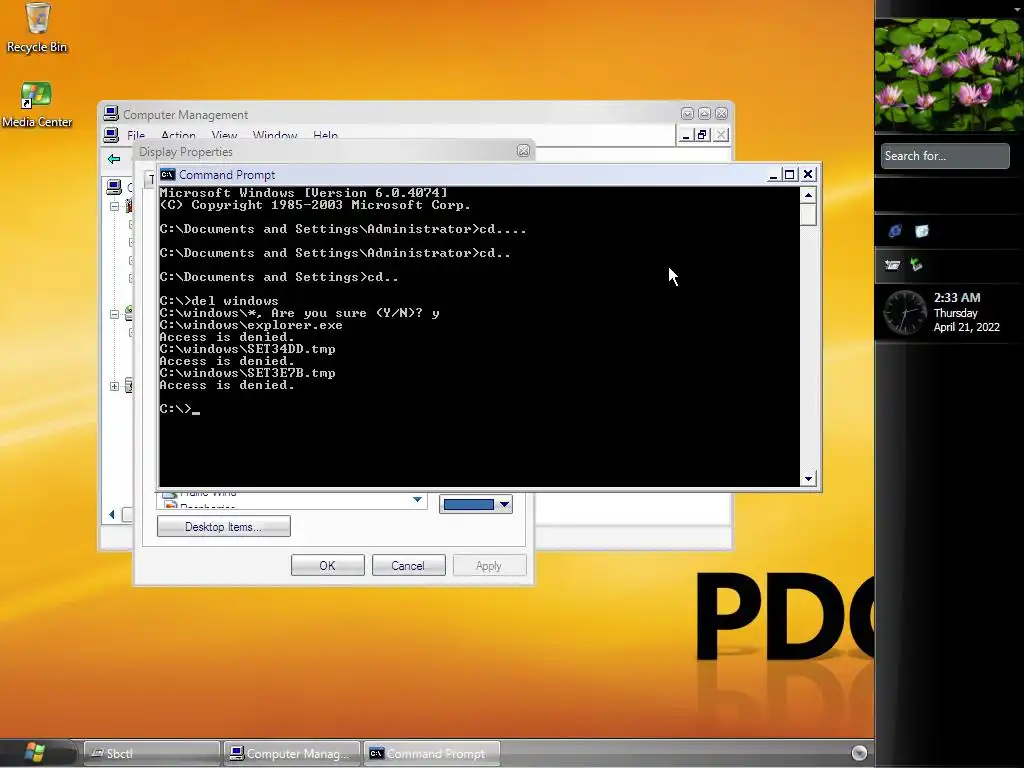Collapse the first tree node in Computer Management
Image resolution: width=1024 pixels, height=768 pixels.
tap(114, 206)
